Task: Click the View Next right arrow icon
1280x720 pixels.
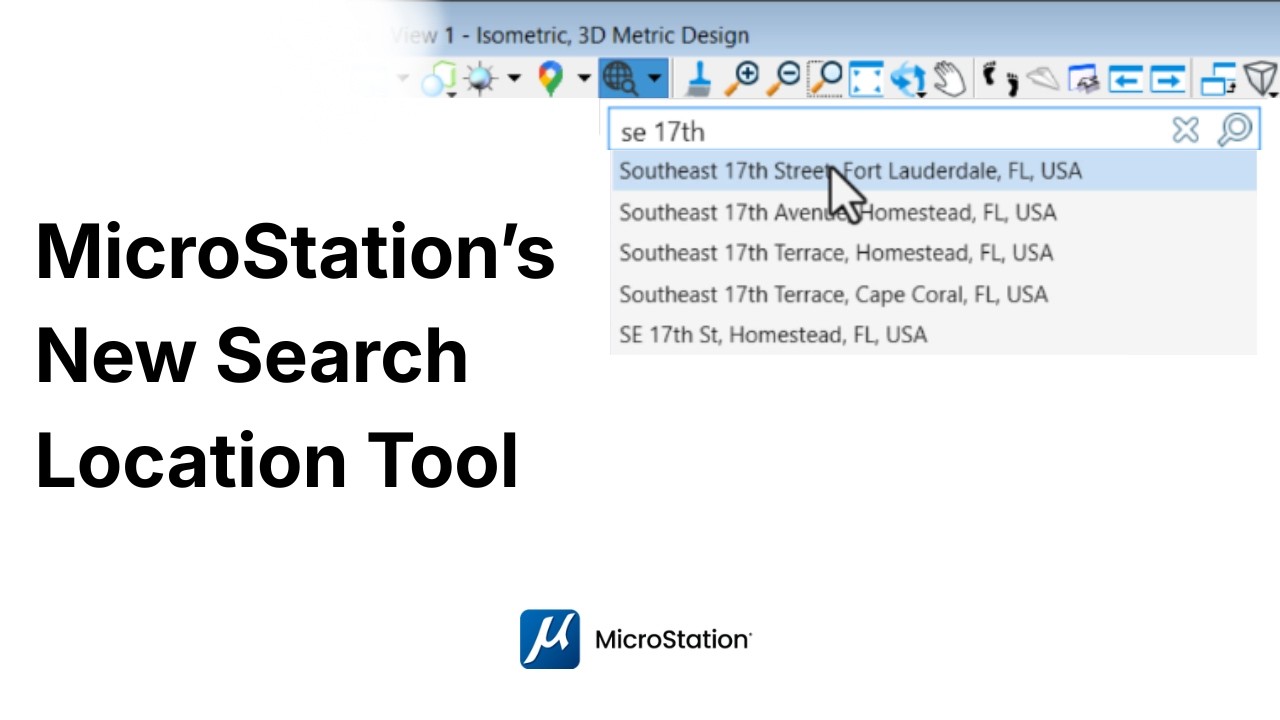Action: [x=1167, y=79]
